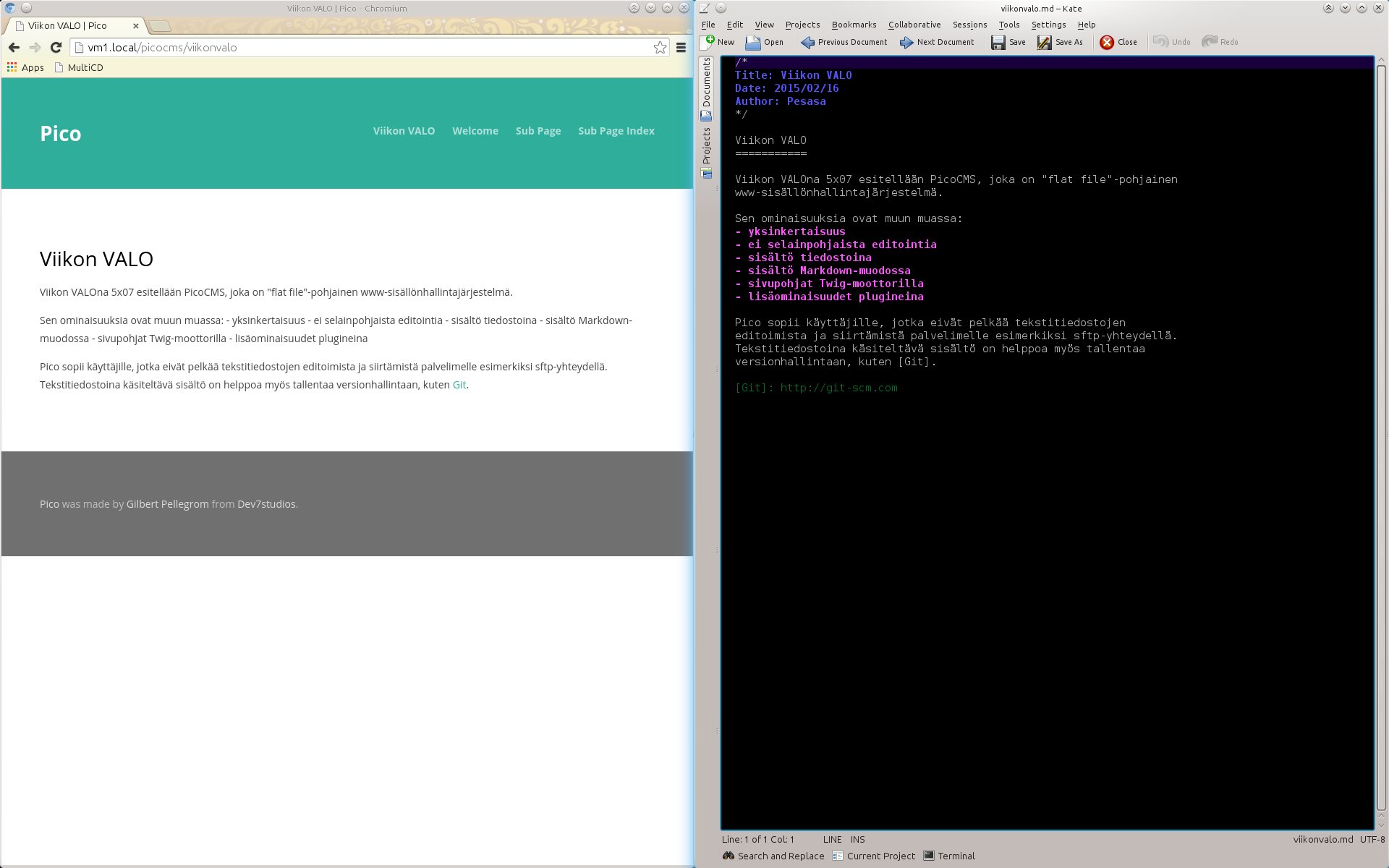Close the Viikon VALO | Pico tab
1389x868 pixels.
[x=136, y=25]
